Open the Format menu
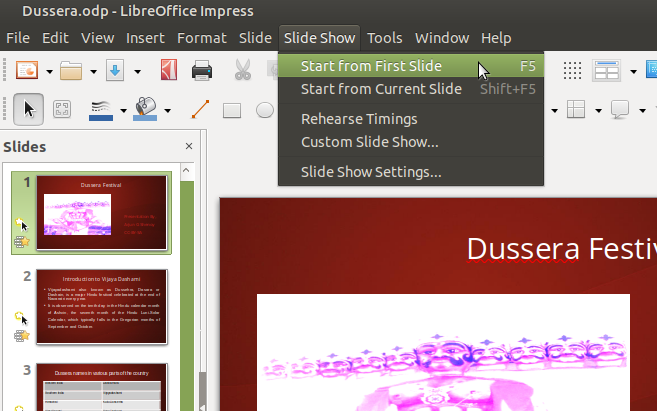 pyautogui.click(x=202, y=38)
